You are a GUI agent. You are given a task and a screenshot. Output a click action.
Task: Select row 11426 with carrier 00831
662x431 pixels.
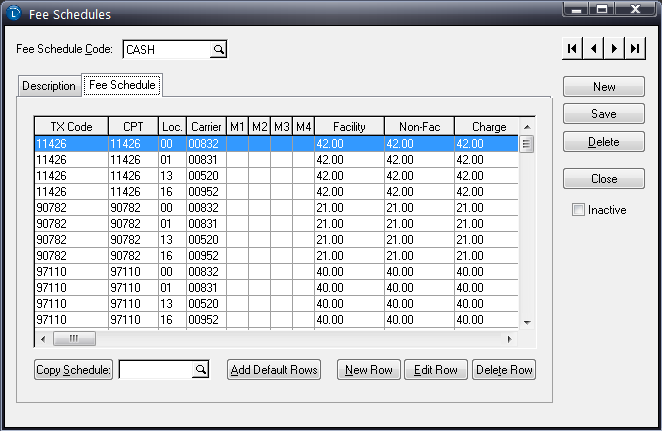[x=277, y=160]
